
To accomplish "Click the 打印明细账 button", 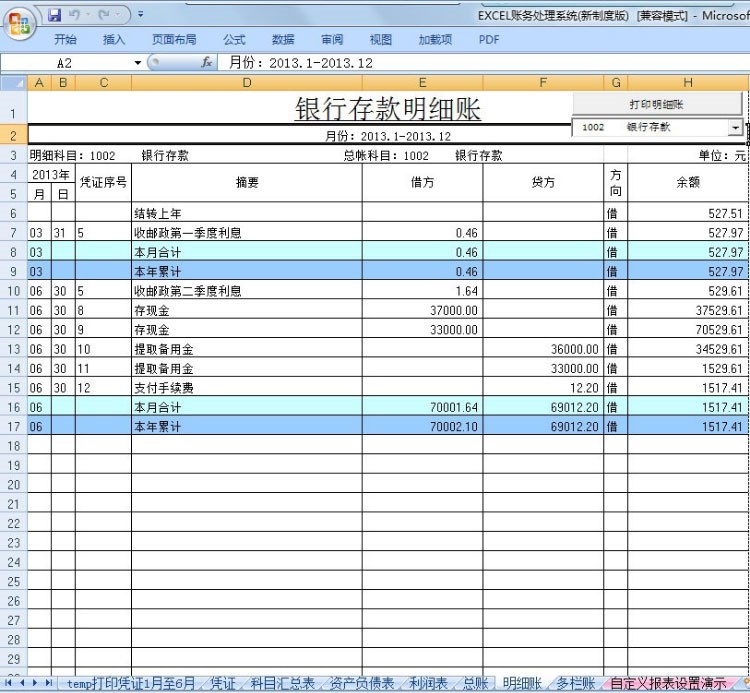I will coord(657,104).
